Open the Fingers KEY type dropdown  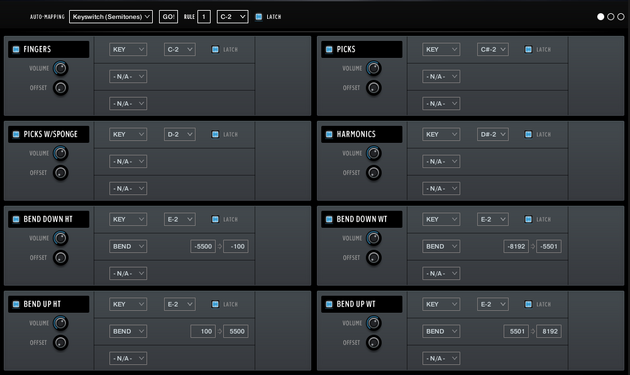(x=128, y=49)
